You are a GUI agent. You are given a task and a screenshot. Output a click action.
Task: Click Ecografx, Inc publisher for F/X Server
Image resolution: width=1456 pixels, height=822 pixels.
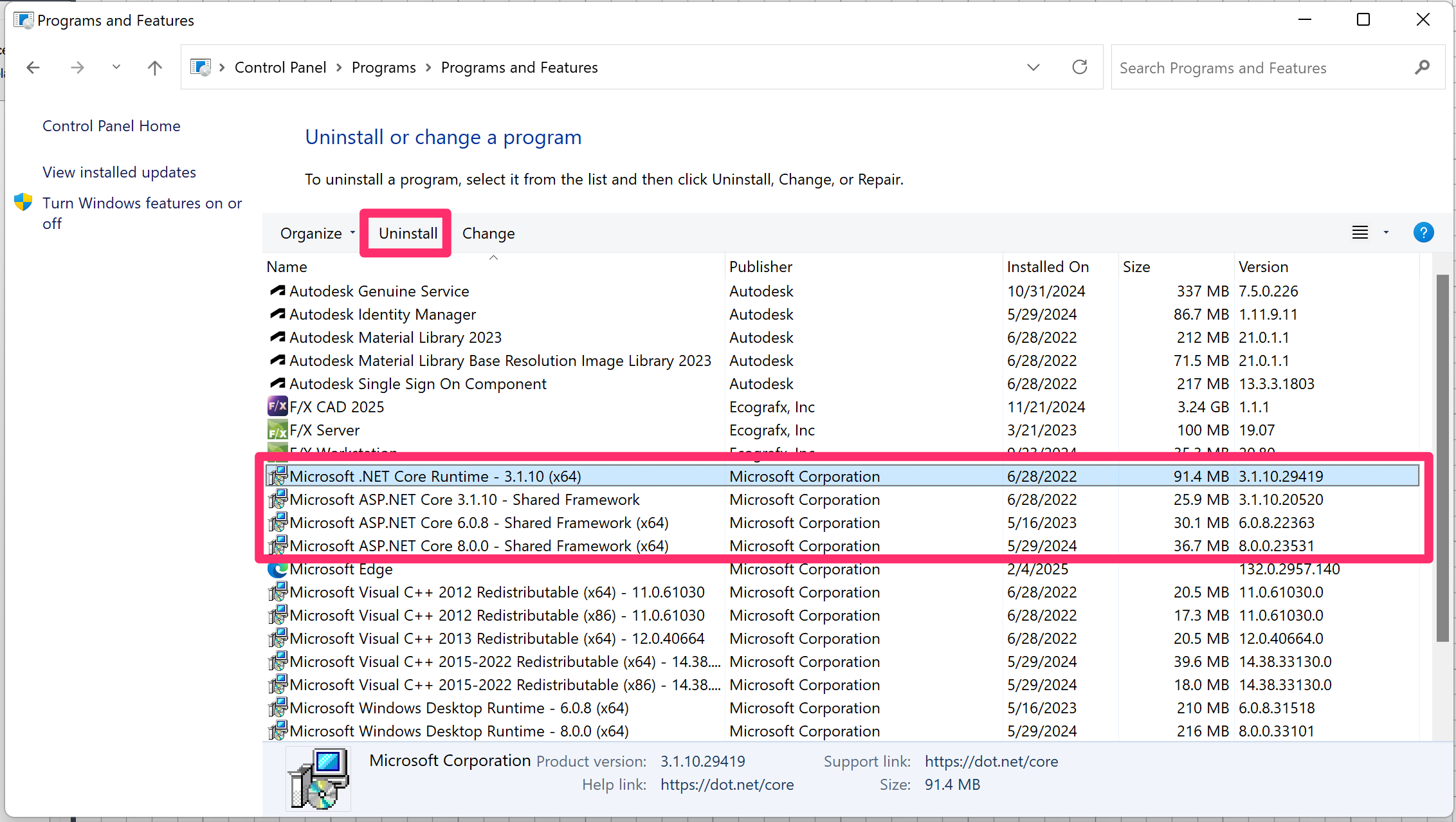[x=772, y=430]
